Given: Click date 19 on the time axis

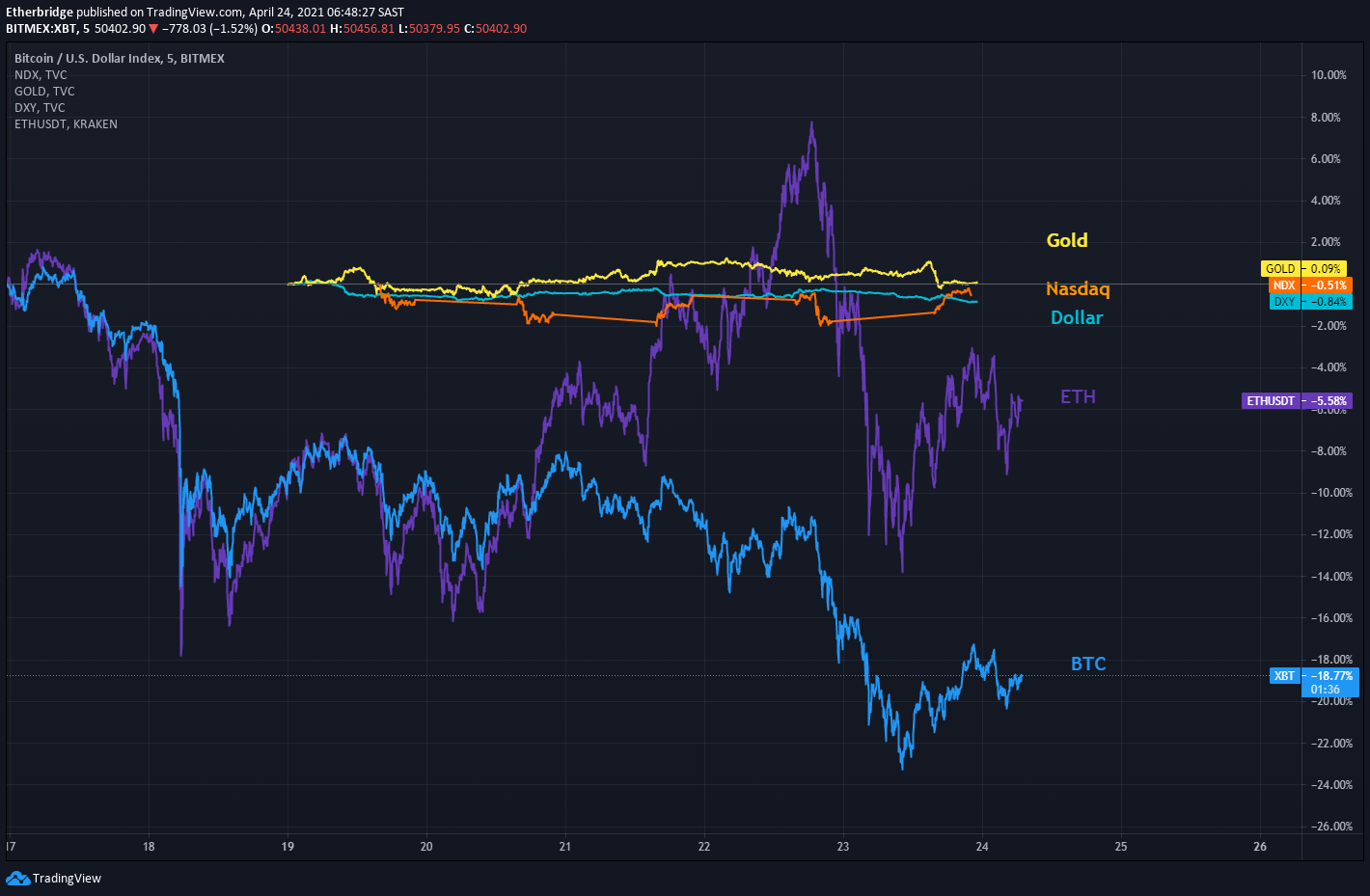Looking at the screenshot, I should [x=288, y=847].
